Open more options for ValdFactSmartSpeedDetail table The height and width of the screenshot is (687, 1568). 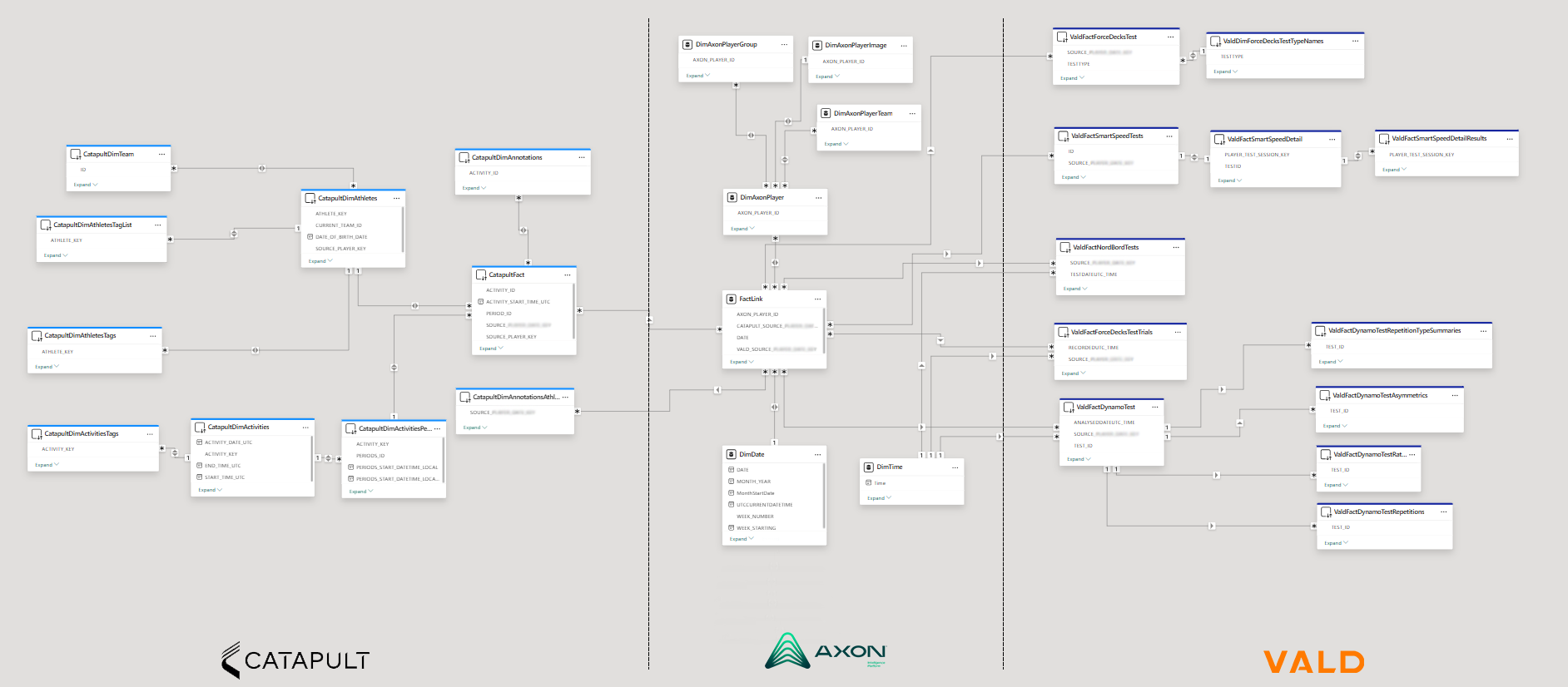[1332, 139]
